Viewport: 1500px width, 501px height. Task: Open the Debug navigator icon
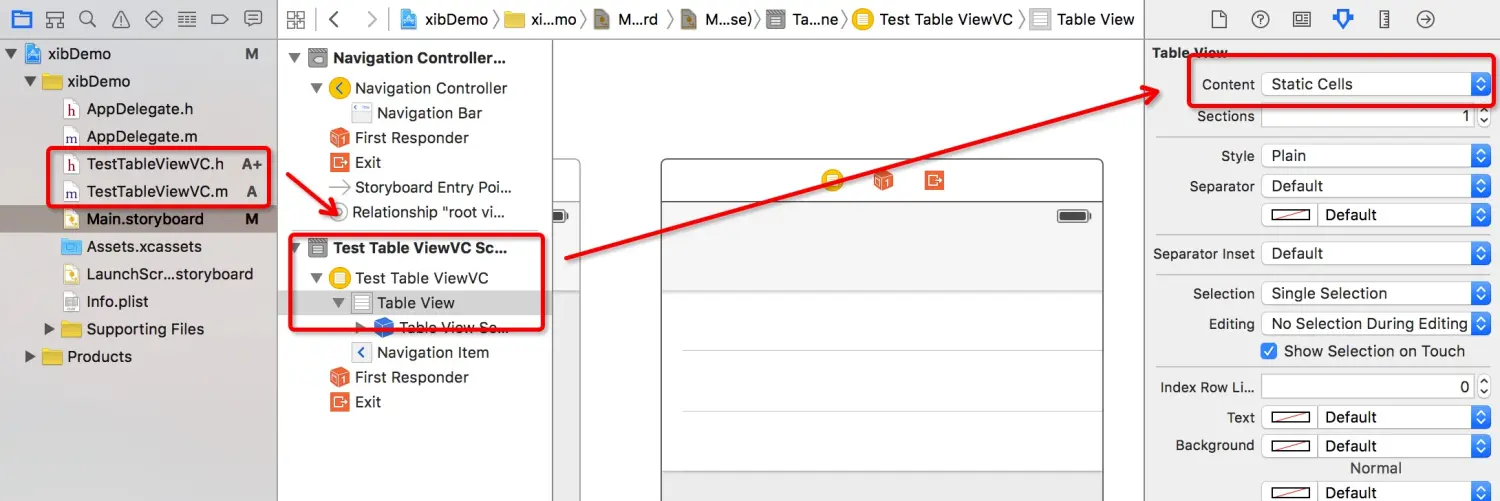[187, 19]
